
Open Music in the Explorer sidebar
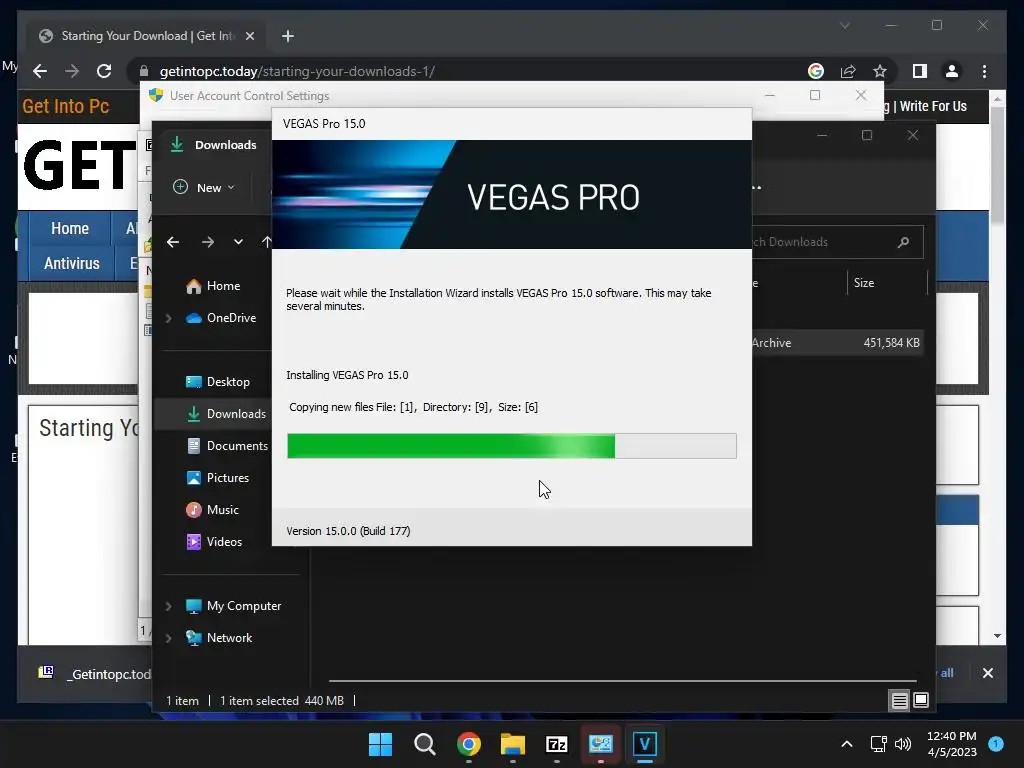tap(212, 510)
